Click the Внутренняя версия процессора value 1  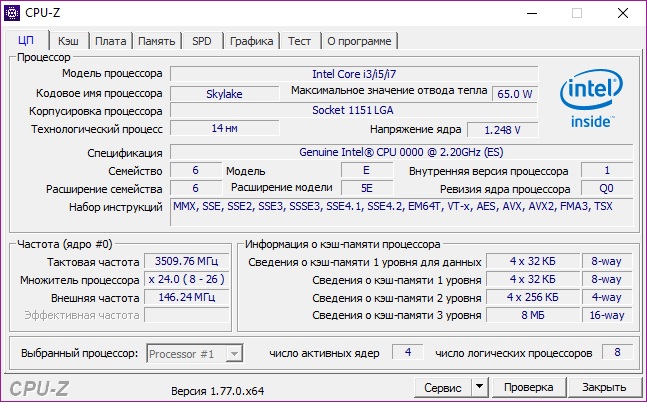pos(607,170)
